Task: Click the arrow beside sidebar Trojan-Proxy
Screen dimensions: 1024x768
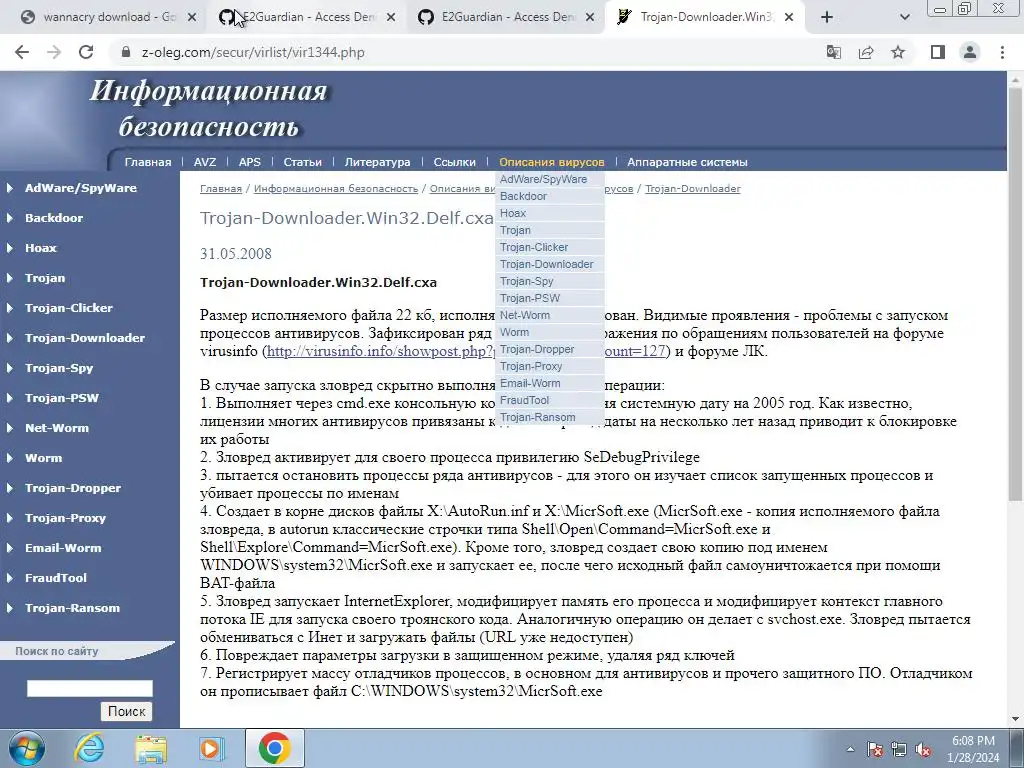Action: click(x=10, y=519)
